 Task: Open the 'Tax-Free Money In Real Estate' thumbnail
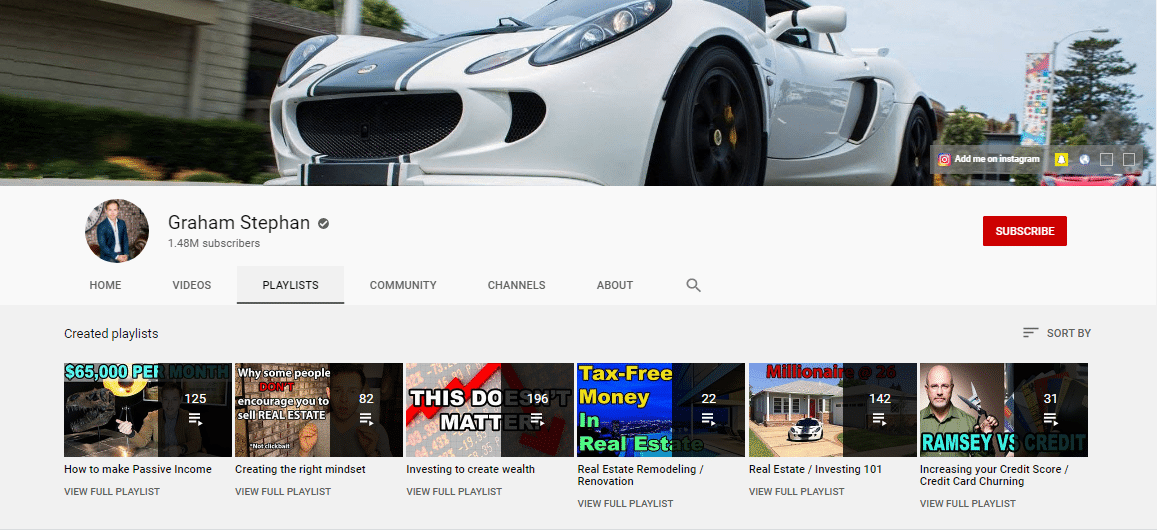tap(662, 410)
